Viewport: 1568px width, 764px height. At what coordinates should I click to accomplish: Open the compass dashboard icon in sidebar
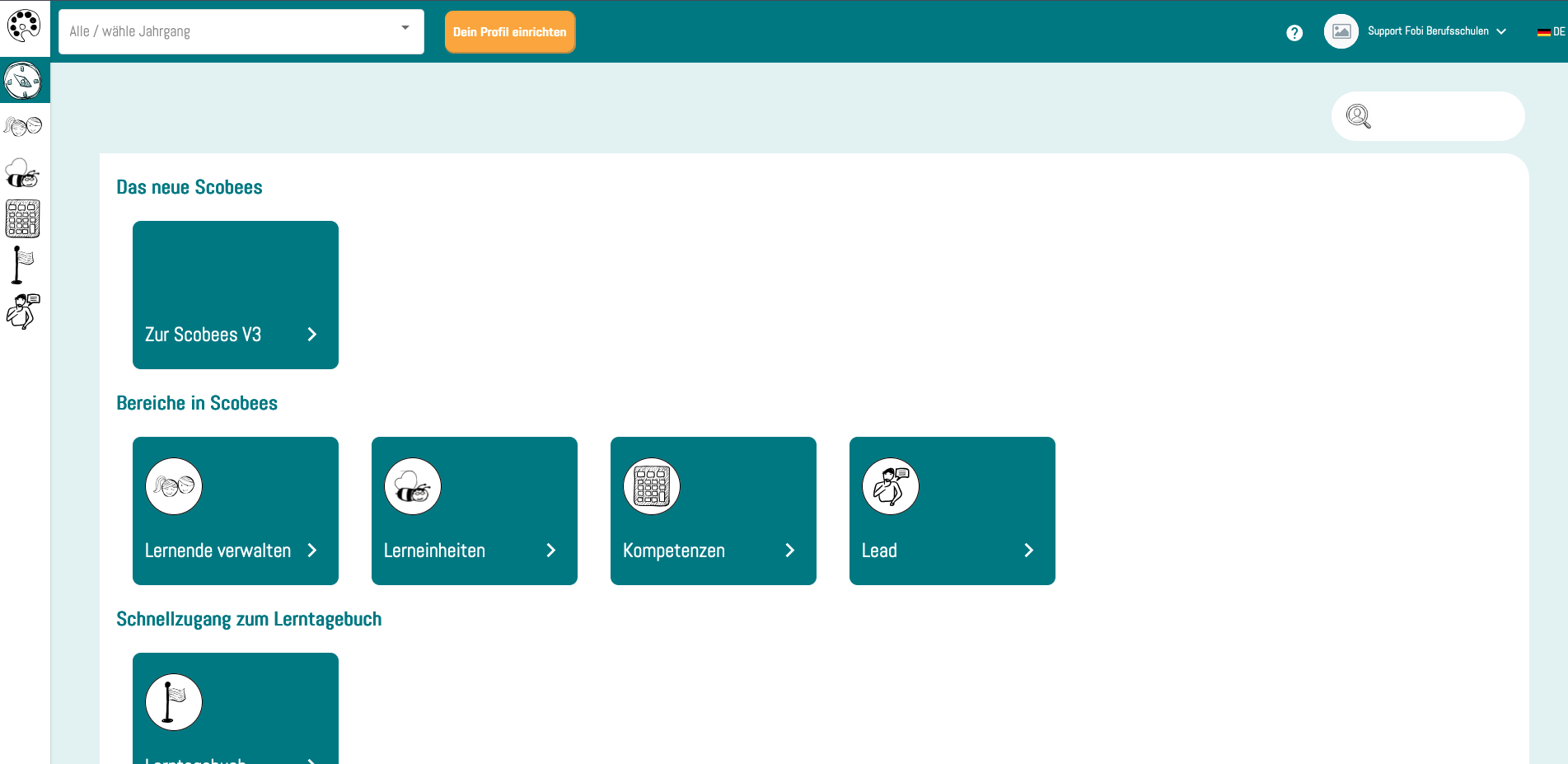(x=23, y=82)
